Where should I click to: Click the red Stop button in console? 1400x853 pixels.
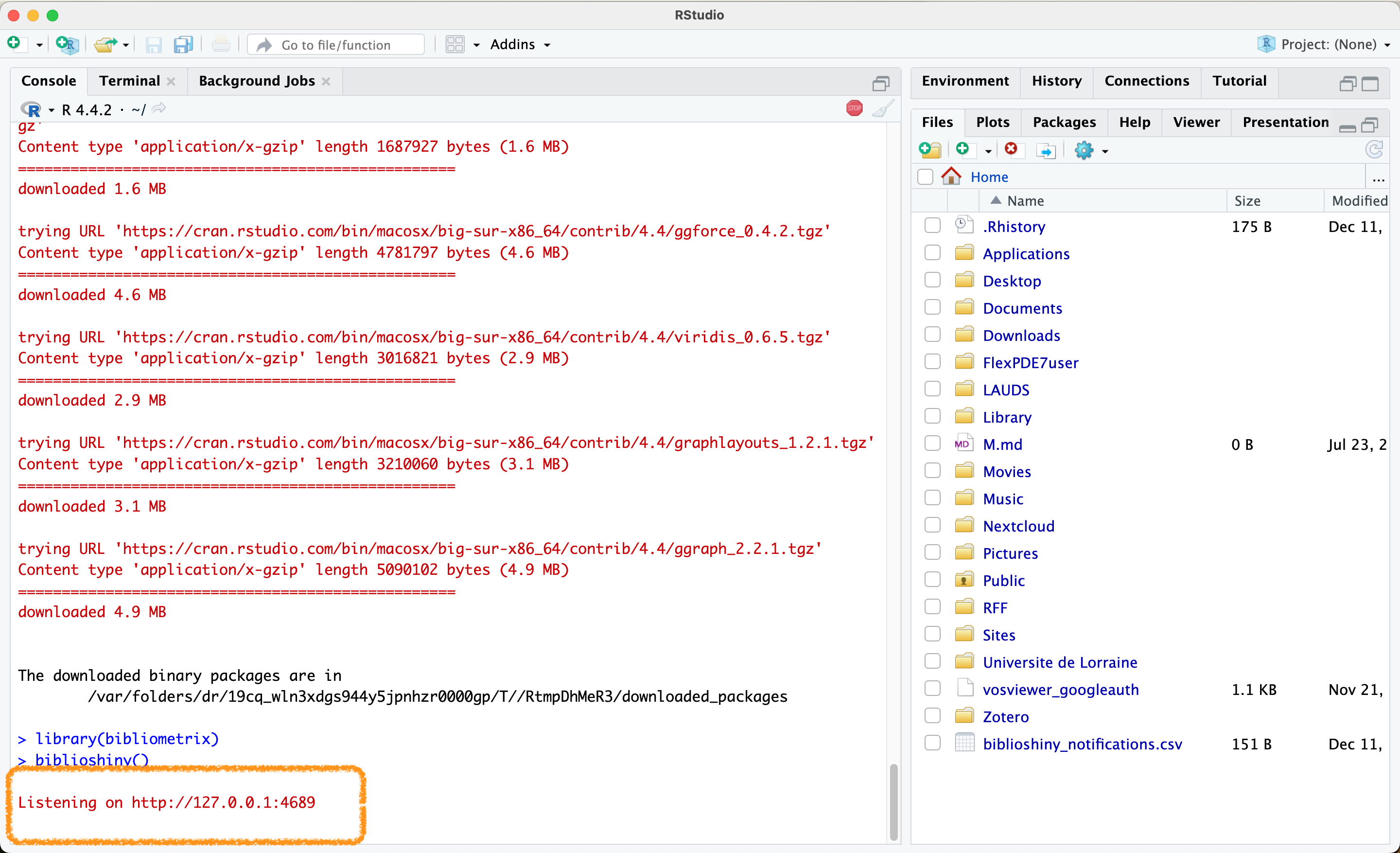[854, 108]
